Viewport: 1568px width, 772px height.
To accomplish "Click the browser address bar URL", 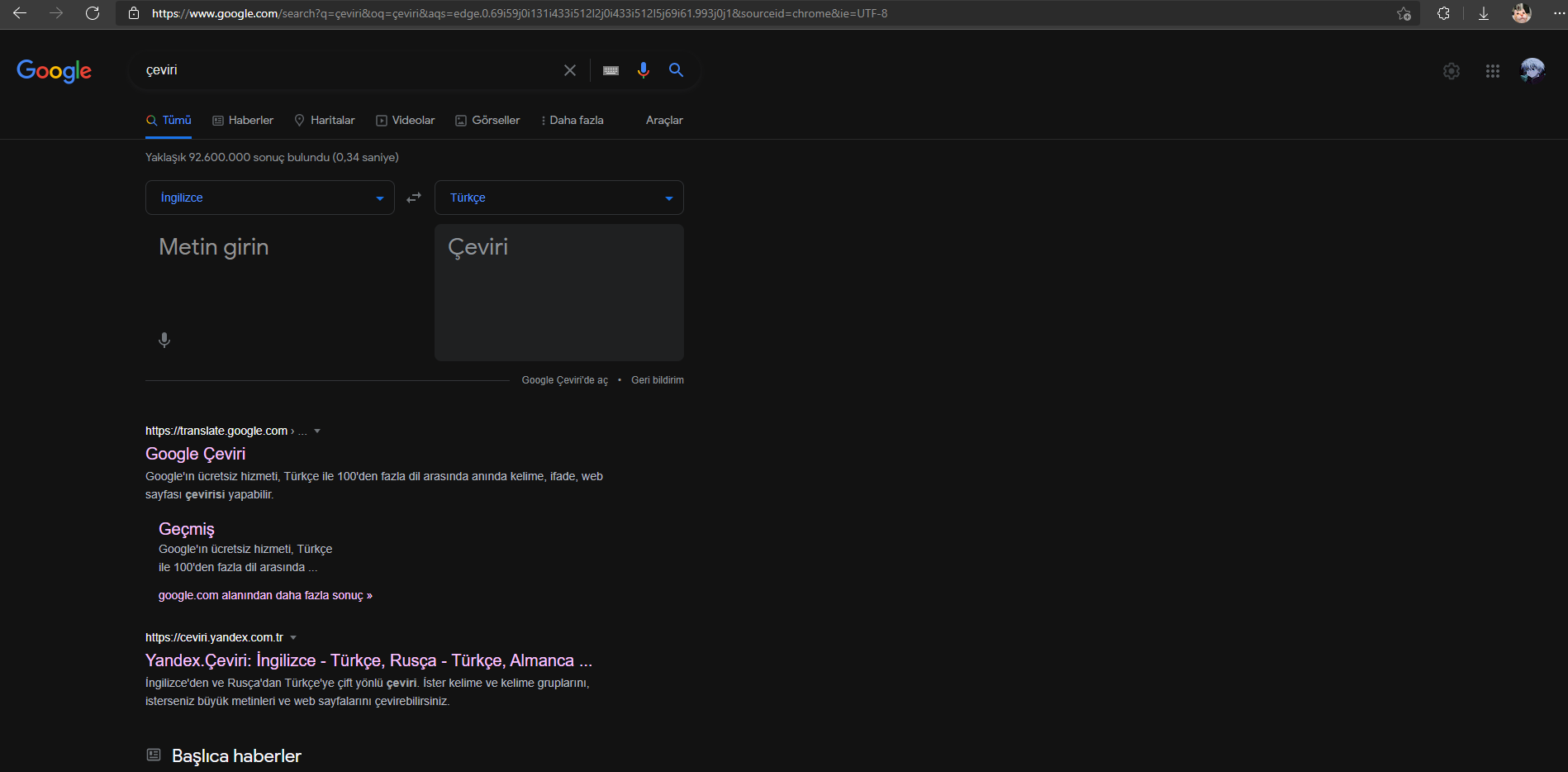I will pos(520,13).
